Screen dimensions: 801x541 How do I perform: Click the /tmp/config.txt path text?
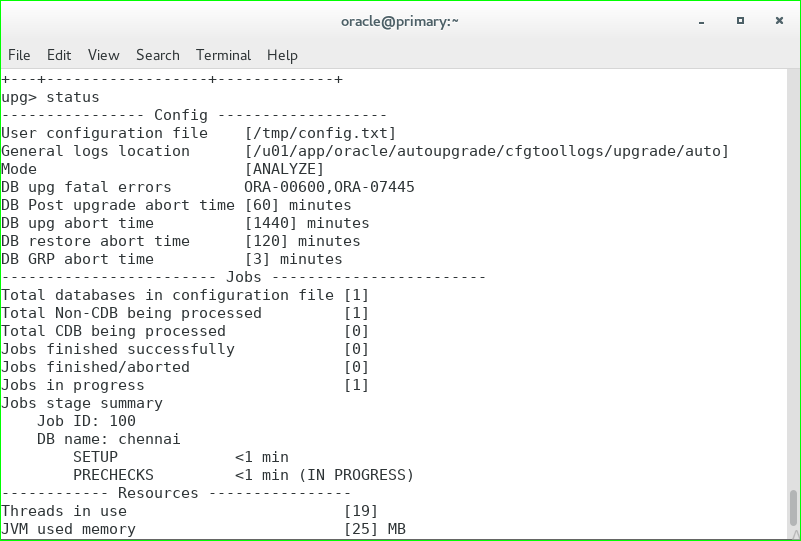click(x=320, y=133)
